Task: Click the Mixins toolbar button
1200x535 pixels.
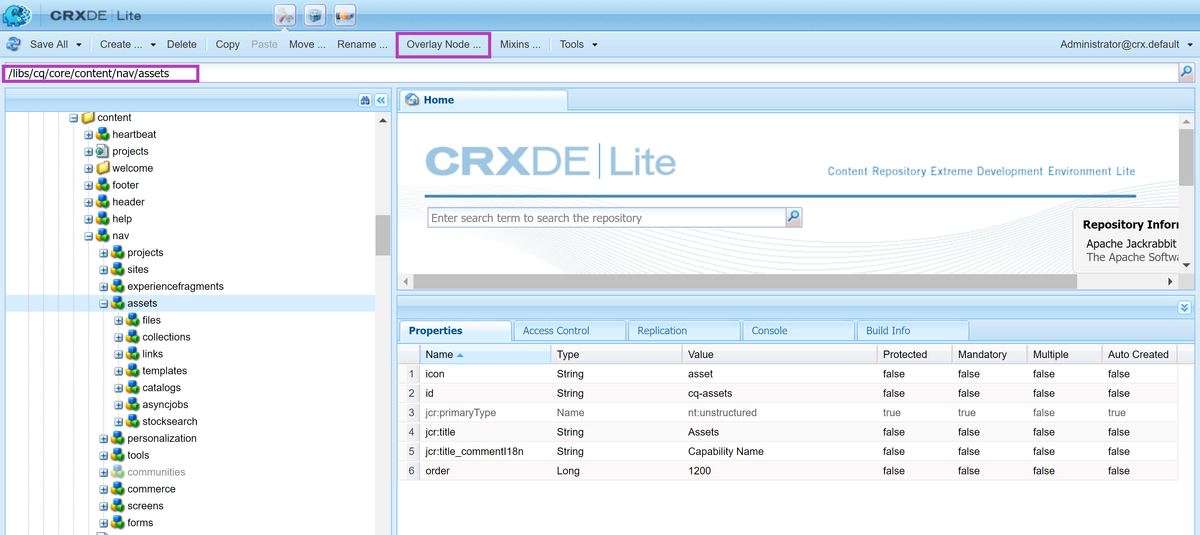Action: point(520,44)
